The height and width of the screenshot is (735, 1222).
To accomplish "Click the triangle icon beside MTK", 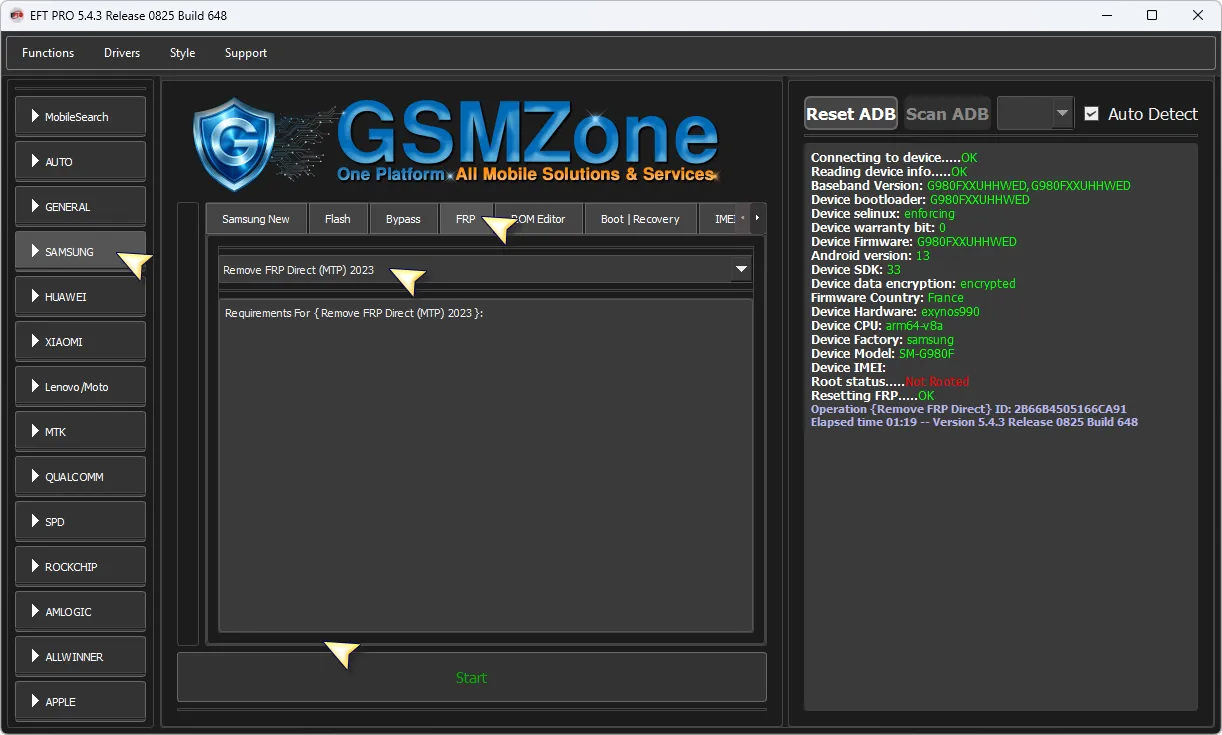I will (x=35, y=432).
